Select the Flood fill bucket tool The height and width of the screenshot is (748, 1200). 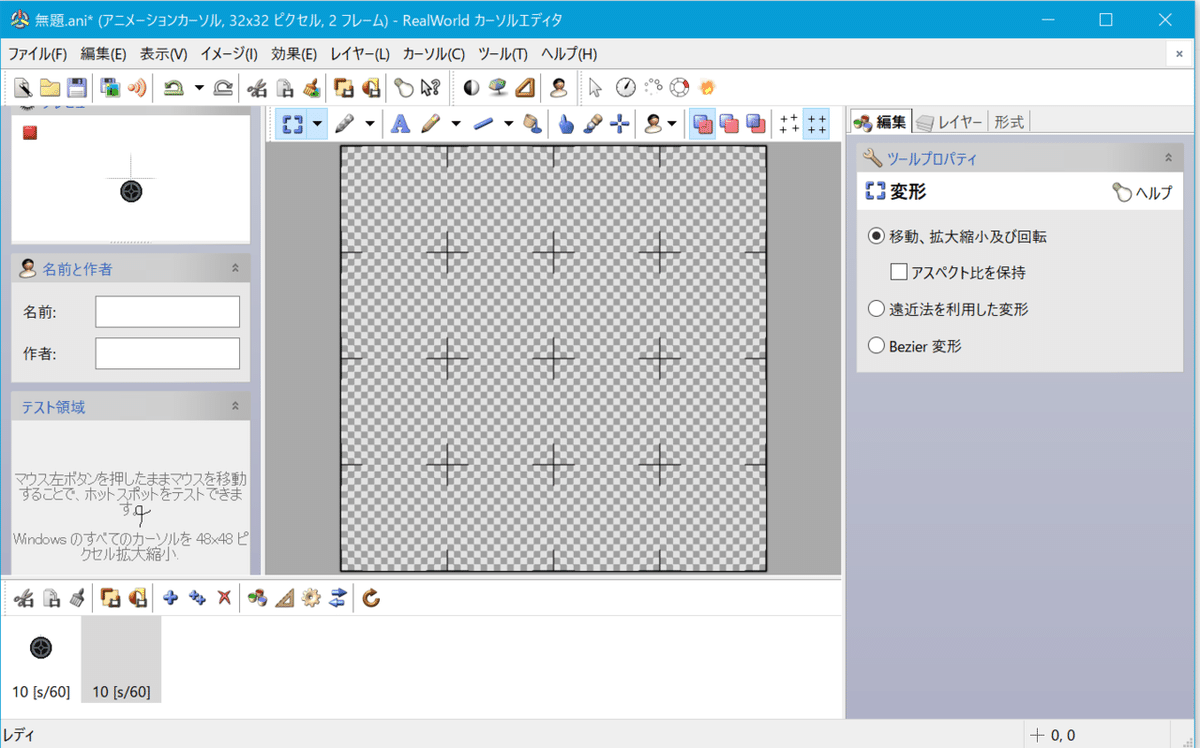(533, 124)
